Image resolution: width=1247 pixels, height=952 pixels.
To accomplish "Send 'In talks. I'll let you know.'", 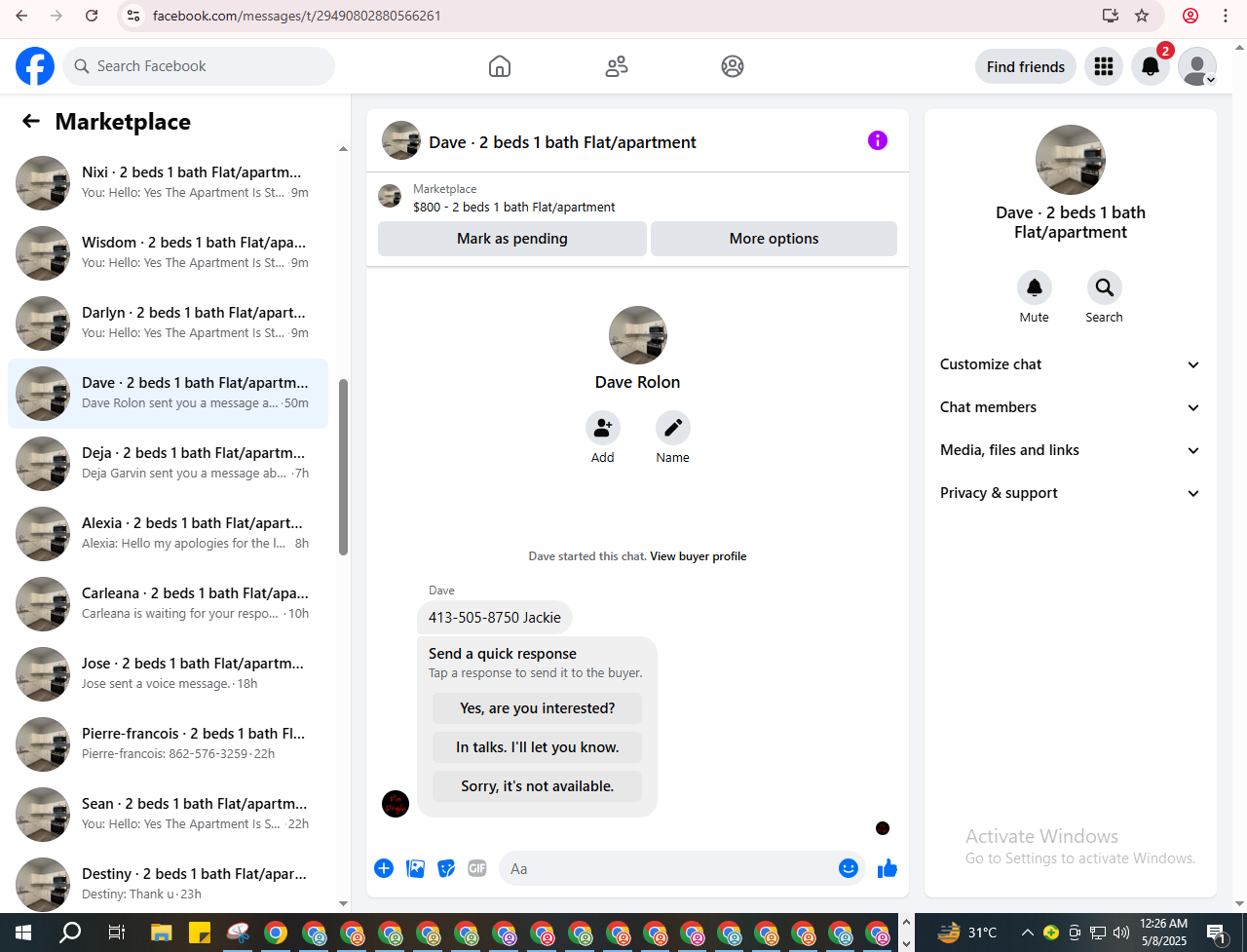I will tap(538, 747).
